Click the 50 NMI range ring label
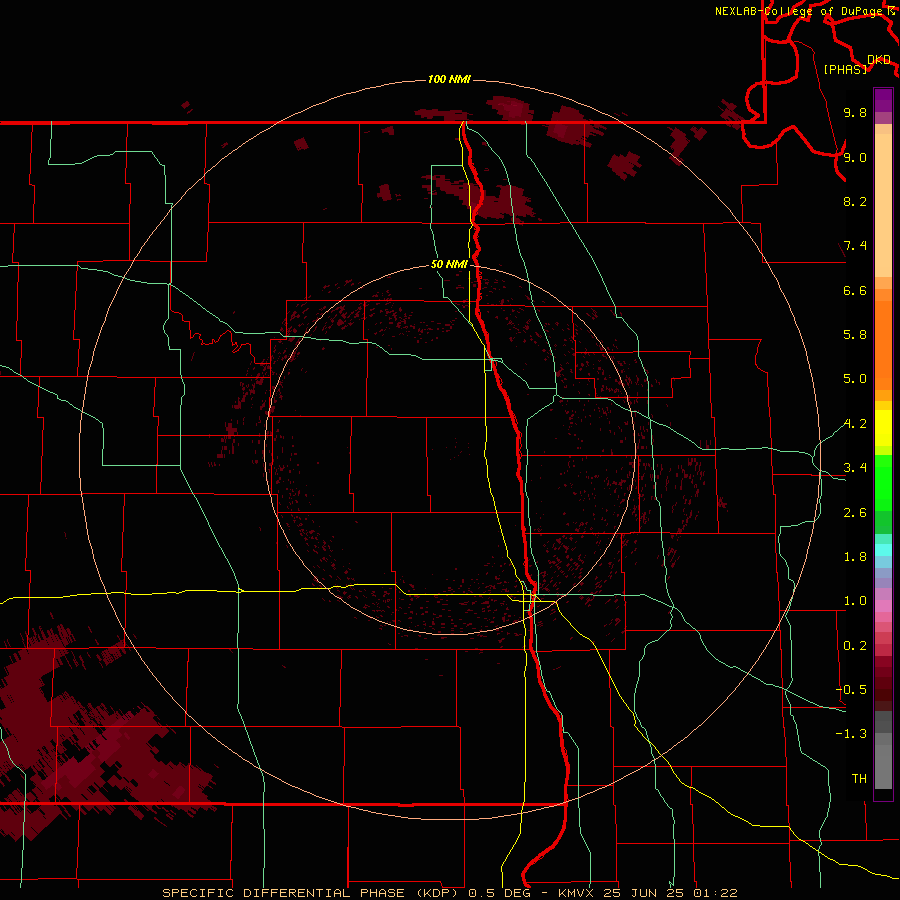The height and width of the screenshot is (900, 900). point(449,264)
